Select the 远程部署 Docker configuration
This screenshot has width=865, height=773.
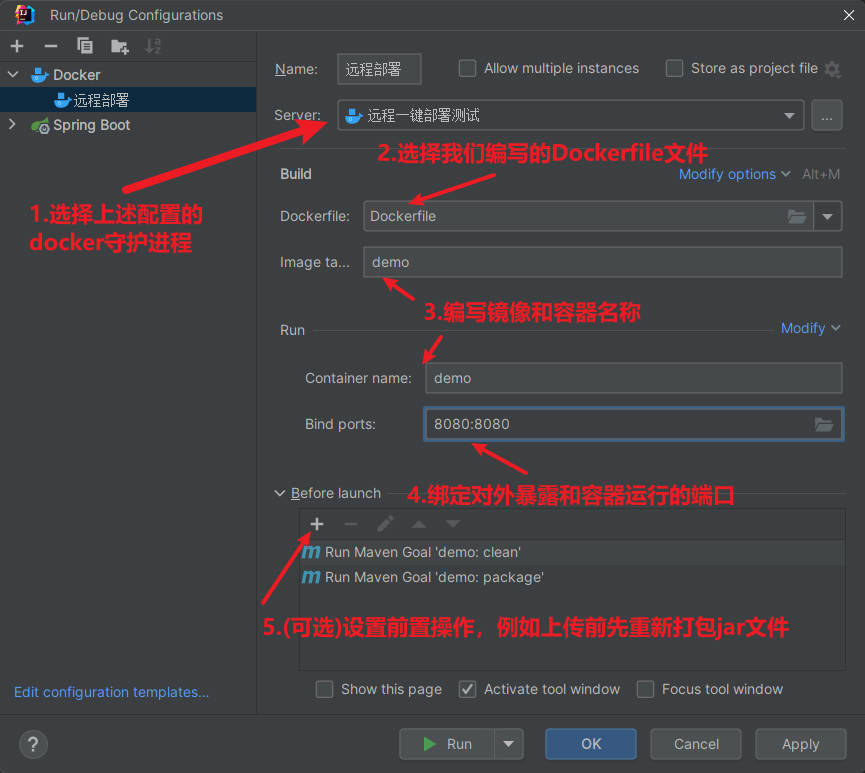pyautogui.click(x=100, y=100)
